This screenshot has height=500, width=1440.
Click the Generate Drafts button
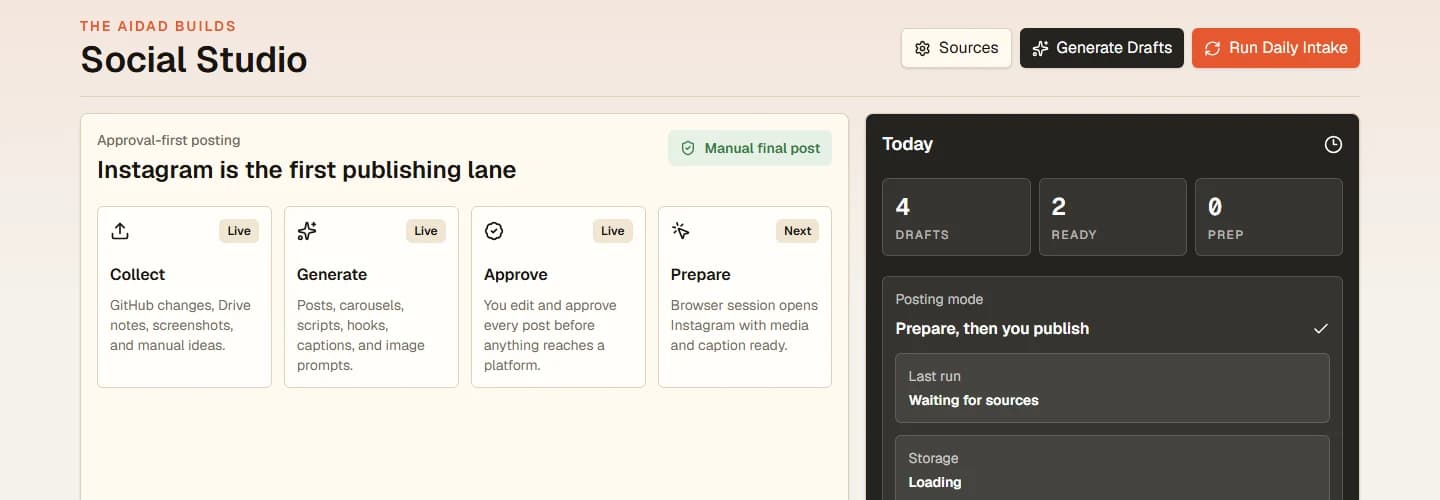click(1102, 48)
